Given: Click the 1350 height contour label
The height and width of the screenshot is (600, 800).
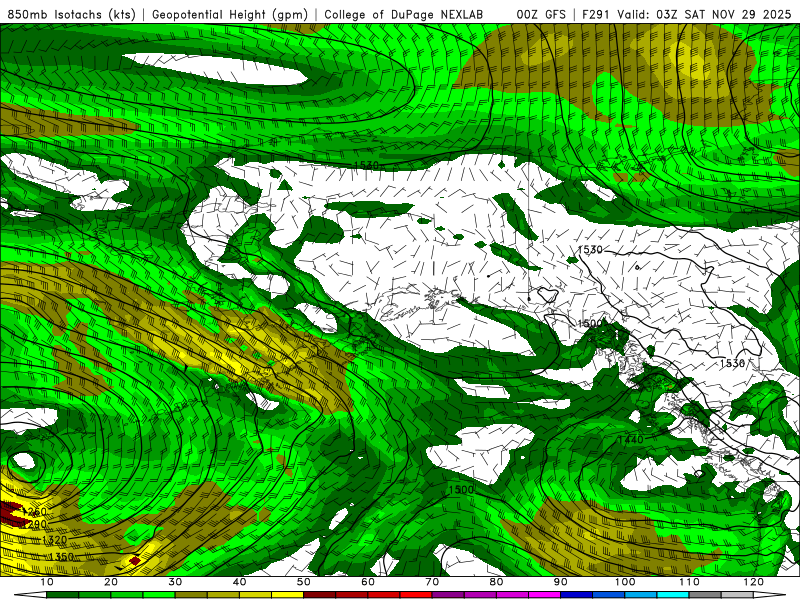Looking at the screenshot, I should pos(61,557).
